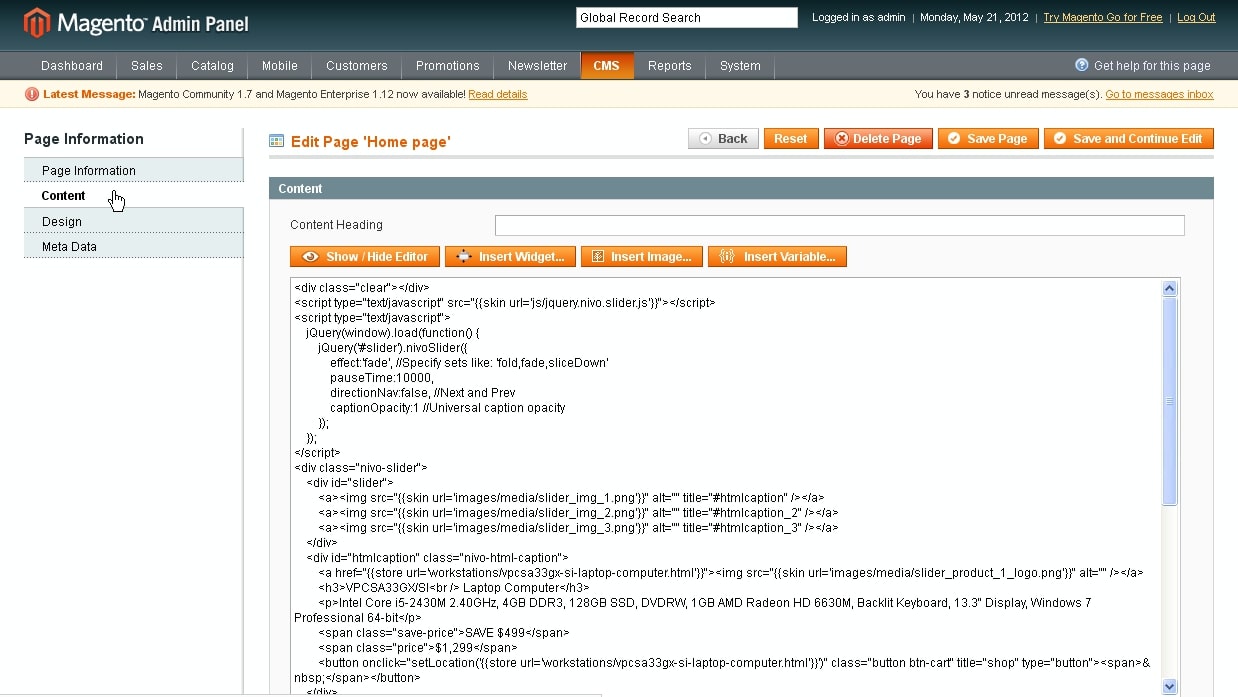
Task: Open the Promotions menu
Action: click(x=448, y=66)
